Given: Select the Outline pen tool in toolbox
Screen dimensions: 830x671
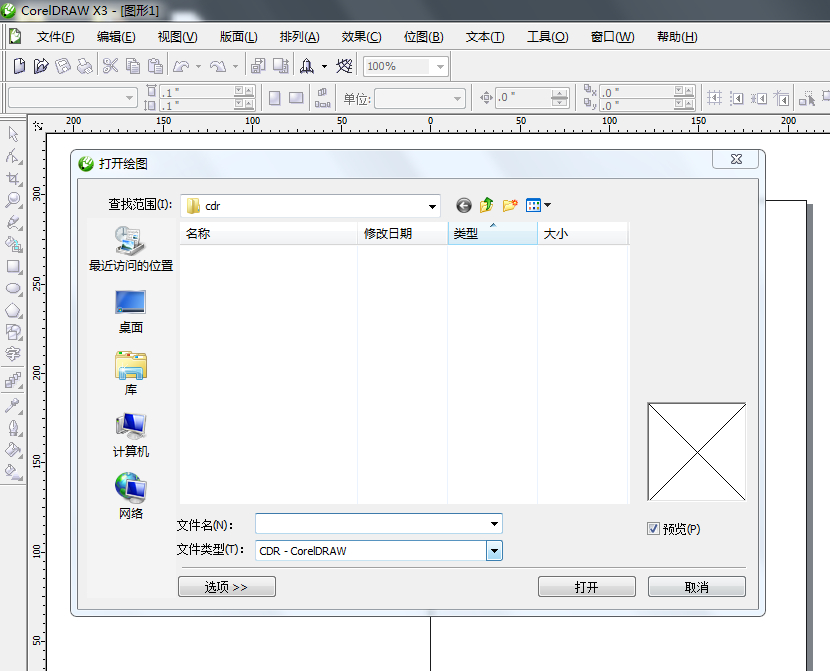Looking at the screenshot, I should point(13,428).
